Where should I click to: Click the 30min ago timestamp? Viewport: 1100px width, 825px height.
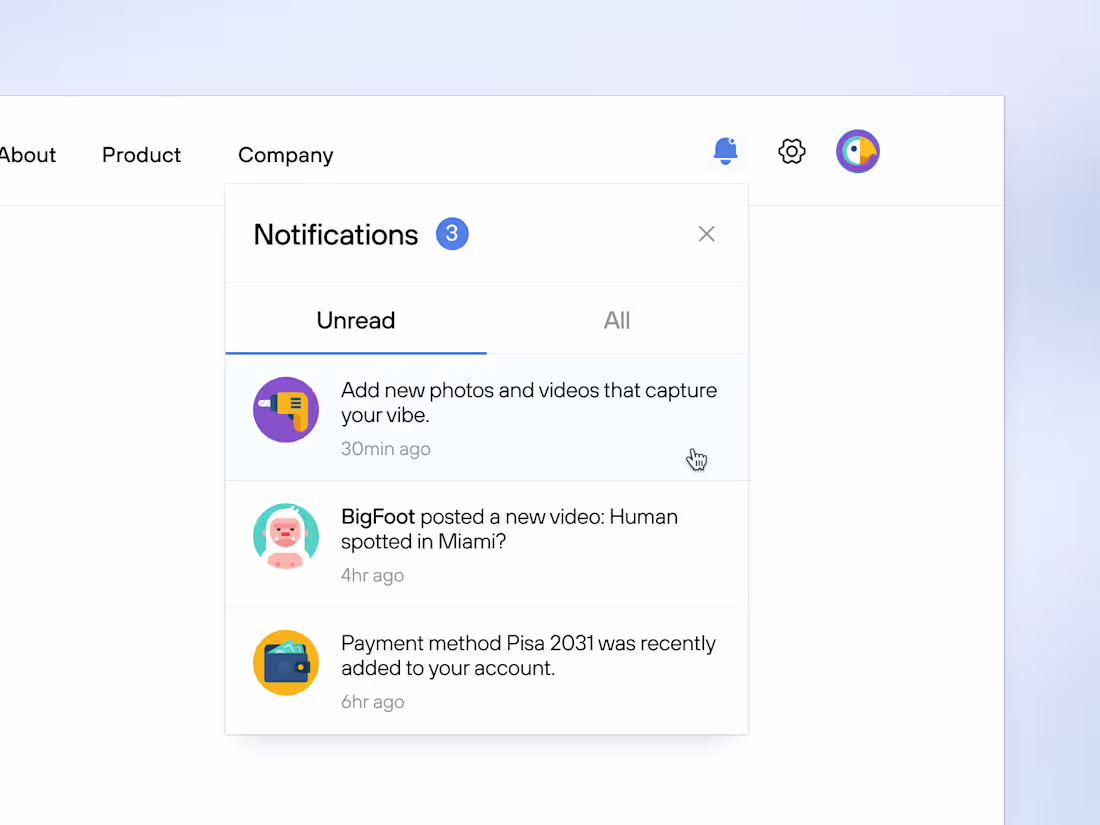pyautogui.click(x=385, y=448)
